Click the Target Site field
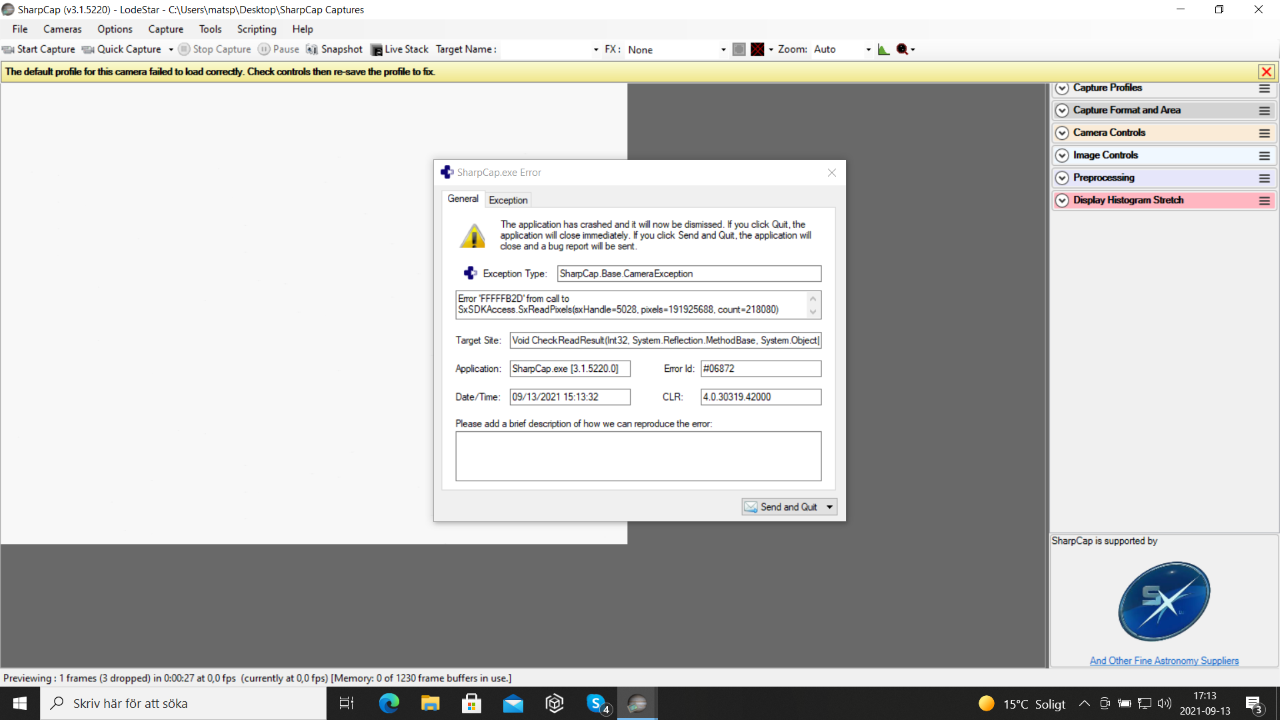This screenshot has width=1280, height=720. (x=665, y=341)
